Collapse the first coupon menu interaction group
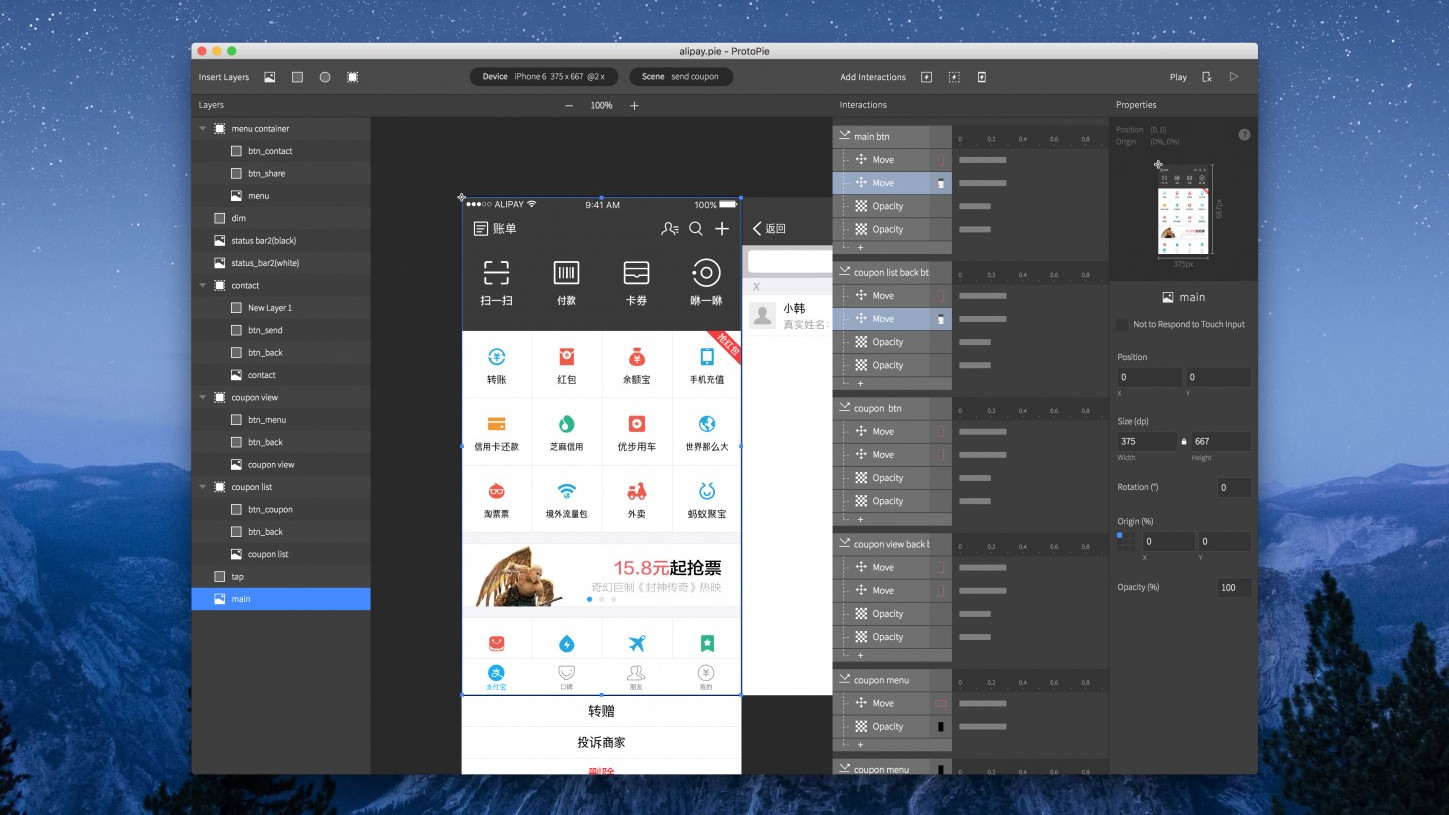Image resolution: width=1449 pixels, height=815 pixels. pyautogui.click(x=844, y=680)
